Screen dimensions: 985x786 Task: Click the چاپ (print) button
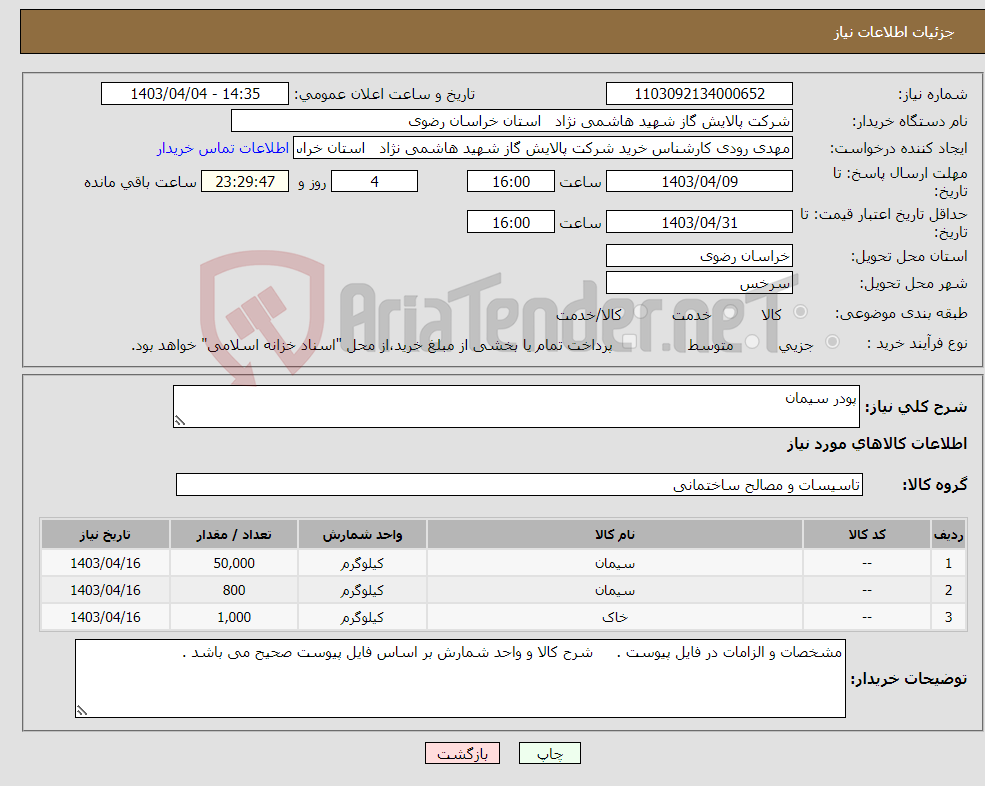(x=549, y=753)
